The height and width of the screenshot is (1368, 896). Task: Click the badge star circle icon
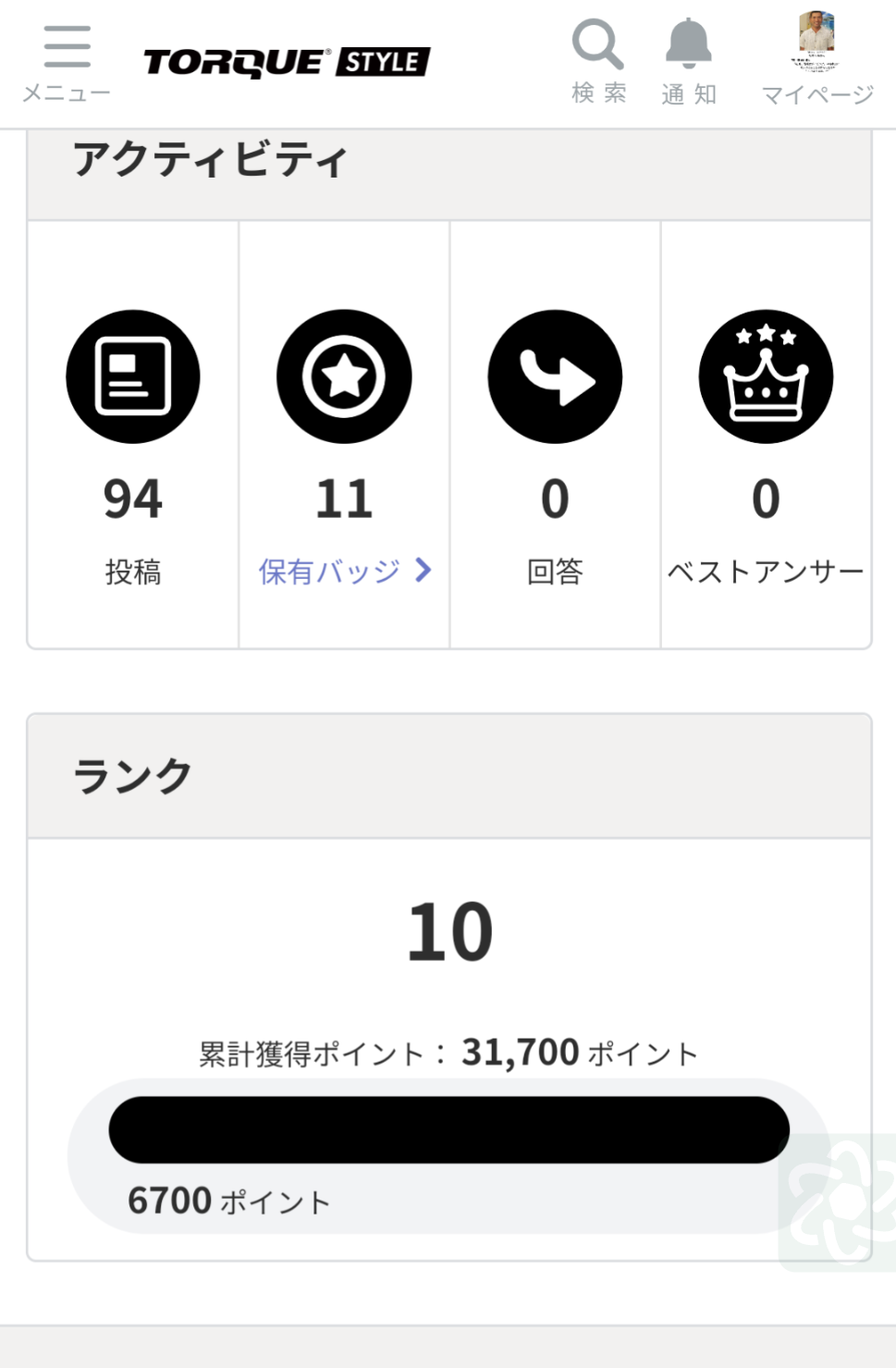click(x=344, y=376)
